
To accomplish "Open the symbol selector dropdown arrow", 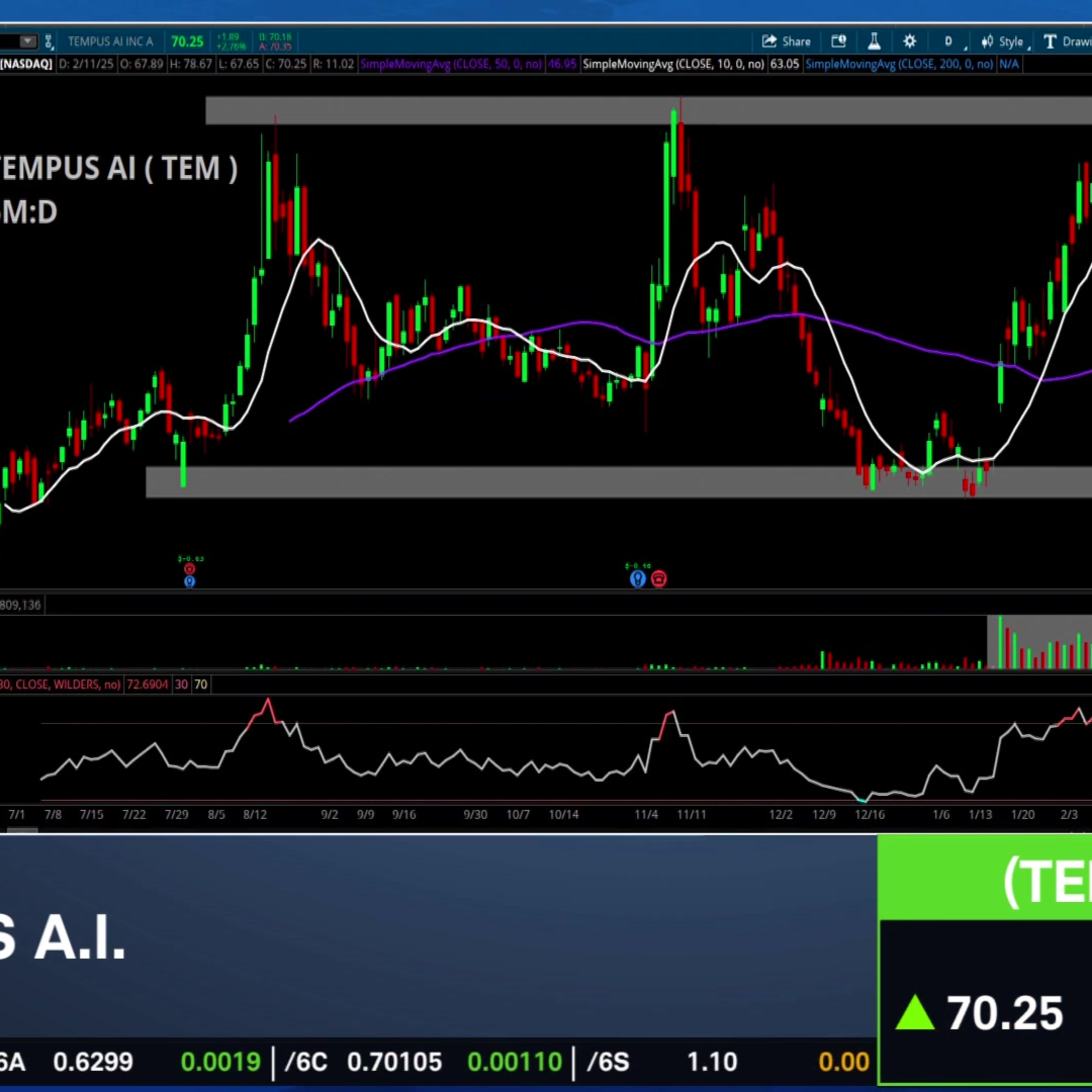I will click(27, 41).
